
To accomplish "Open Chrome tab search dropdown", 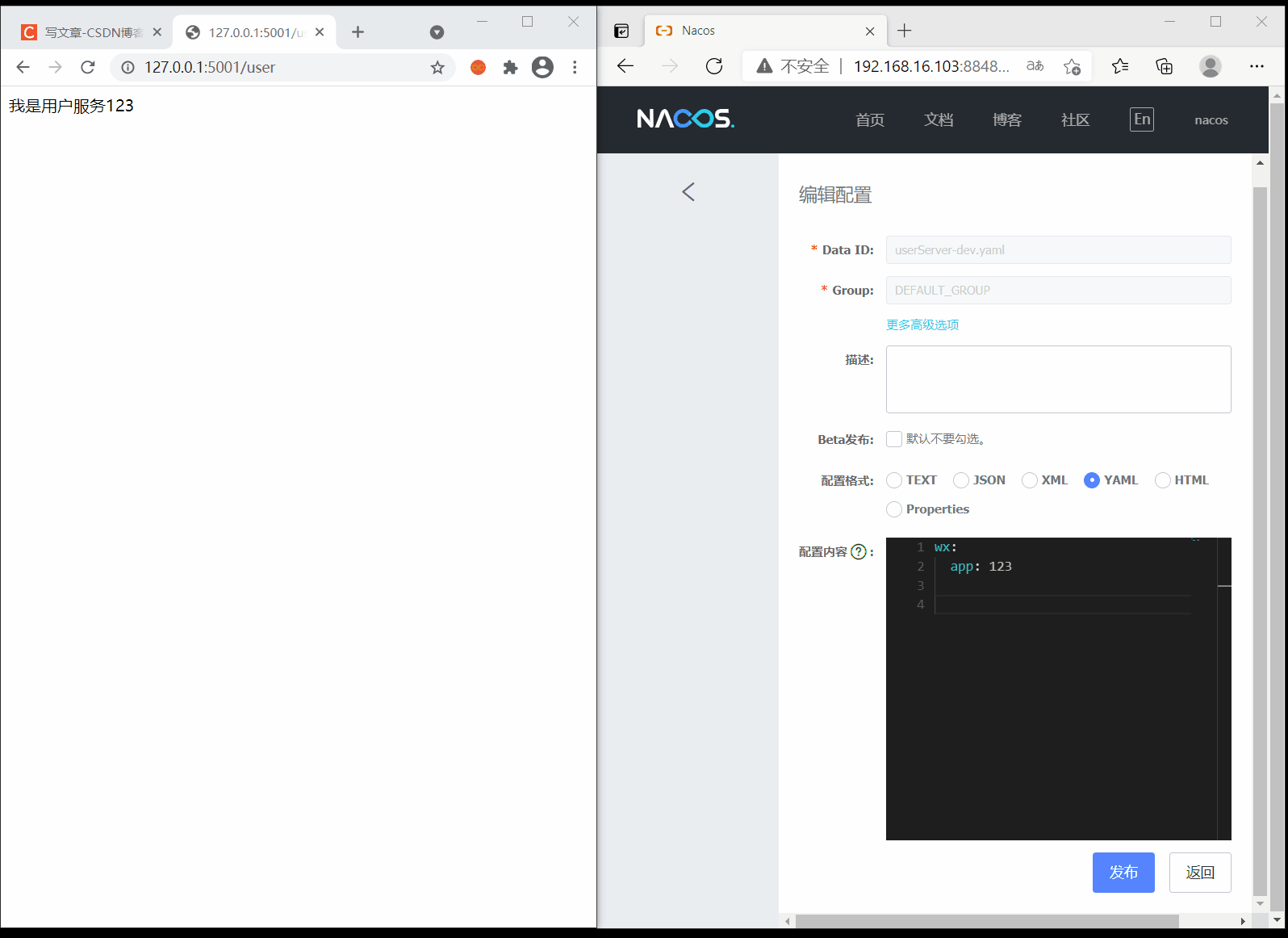I will [437, 32].
